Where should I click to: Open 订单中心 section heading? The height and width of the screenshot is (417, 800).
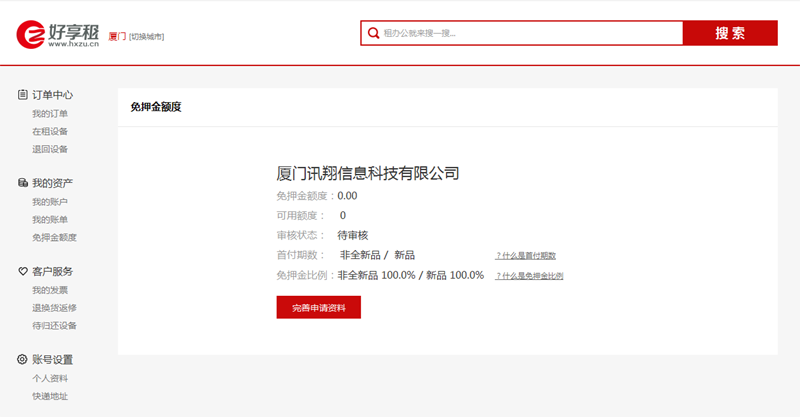point(53,95)
